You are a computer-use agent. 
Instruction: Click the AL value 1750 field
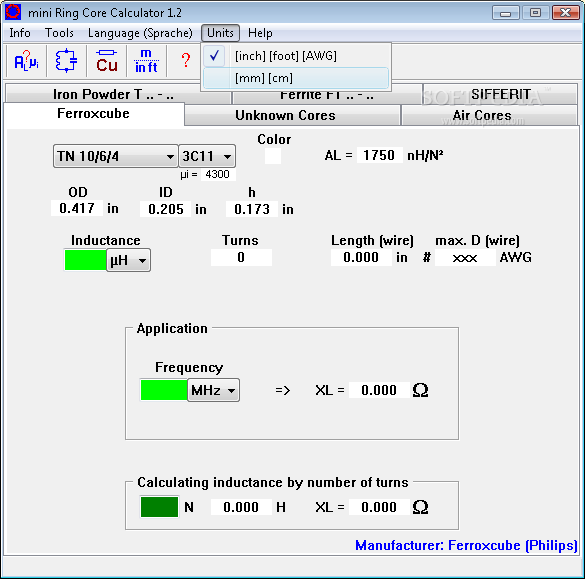379,155
